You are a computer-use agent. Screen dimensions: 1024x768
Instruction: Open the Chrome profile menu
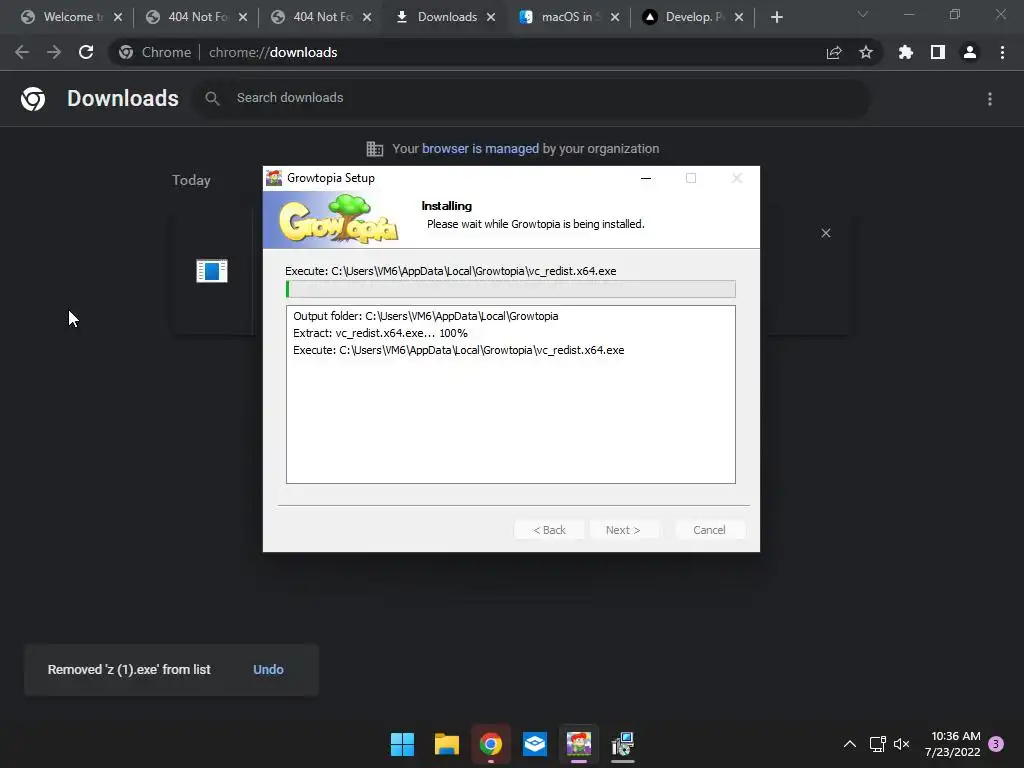970,52
